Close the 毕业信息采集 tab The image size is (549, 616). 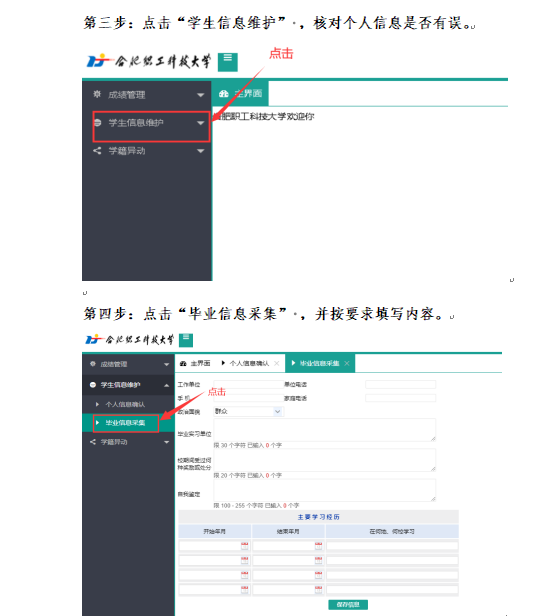tap(347, 363)
